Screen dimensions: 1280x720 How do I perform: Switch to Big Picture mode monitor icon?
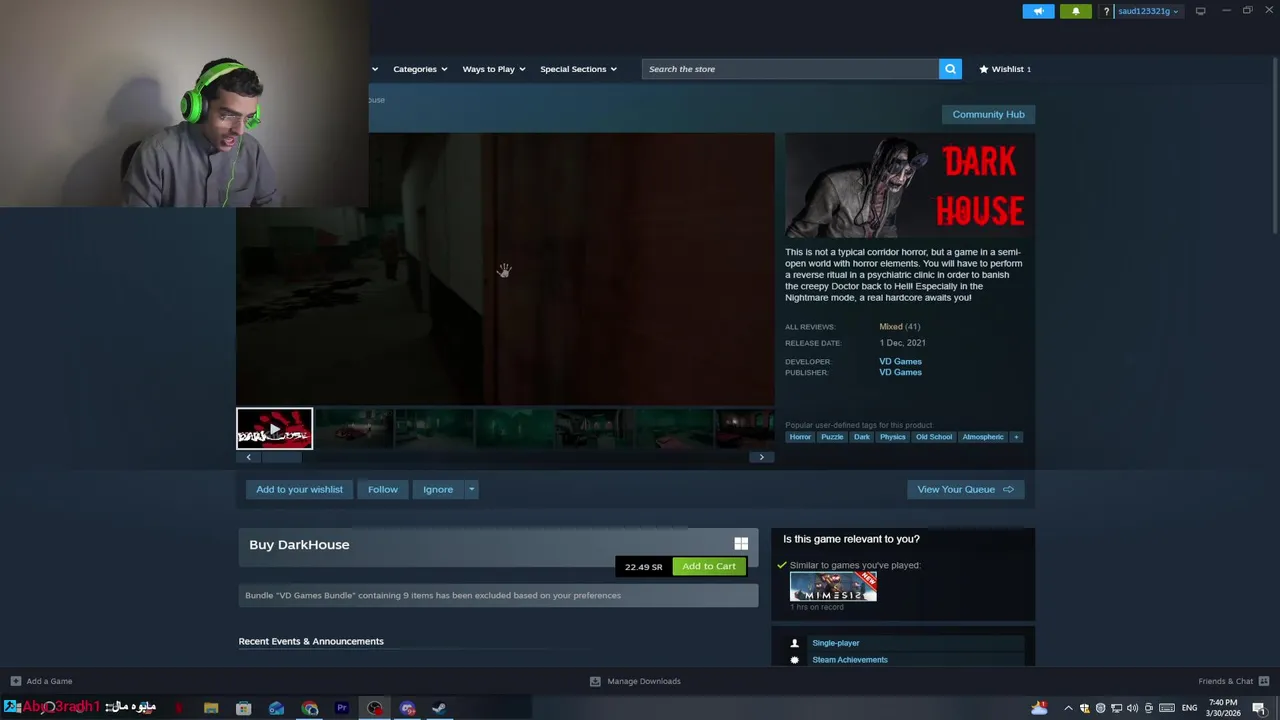click(1200, 11)
